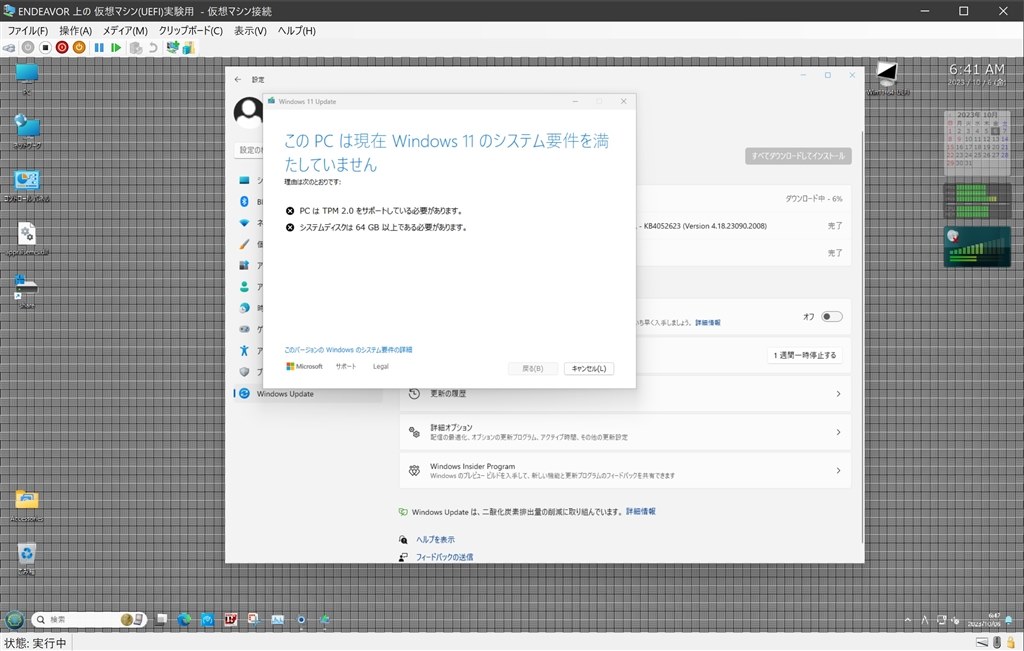Image resolution: width=1024 pixels, height=651 pixels.
Task: Click the gaming controller sidebar icon
Action: coord(244,329)
